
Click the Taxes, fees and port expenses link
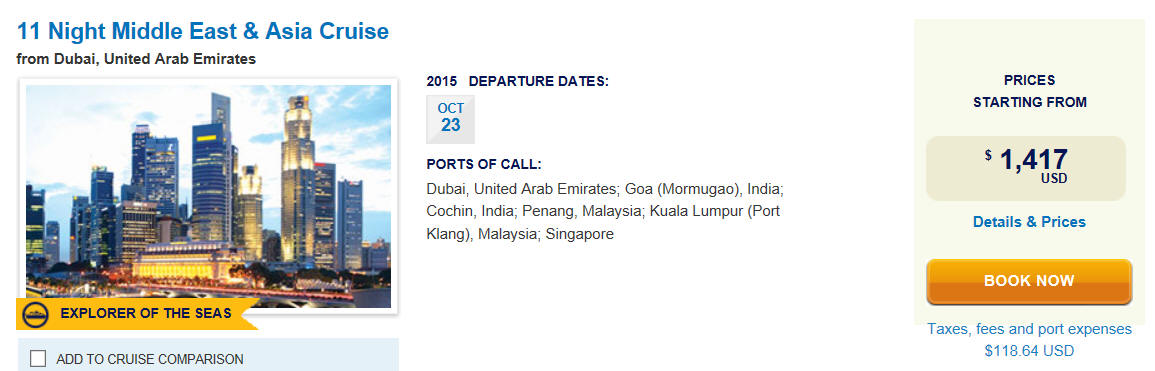[1029, 329]
